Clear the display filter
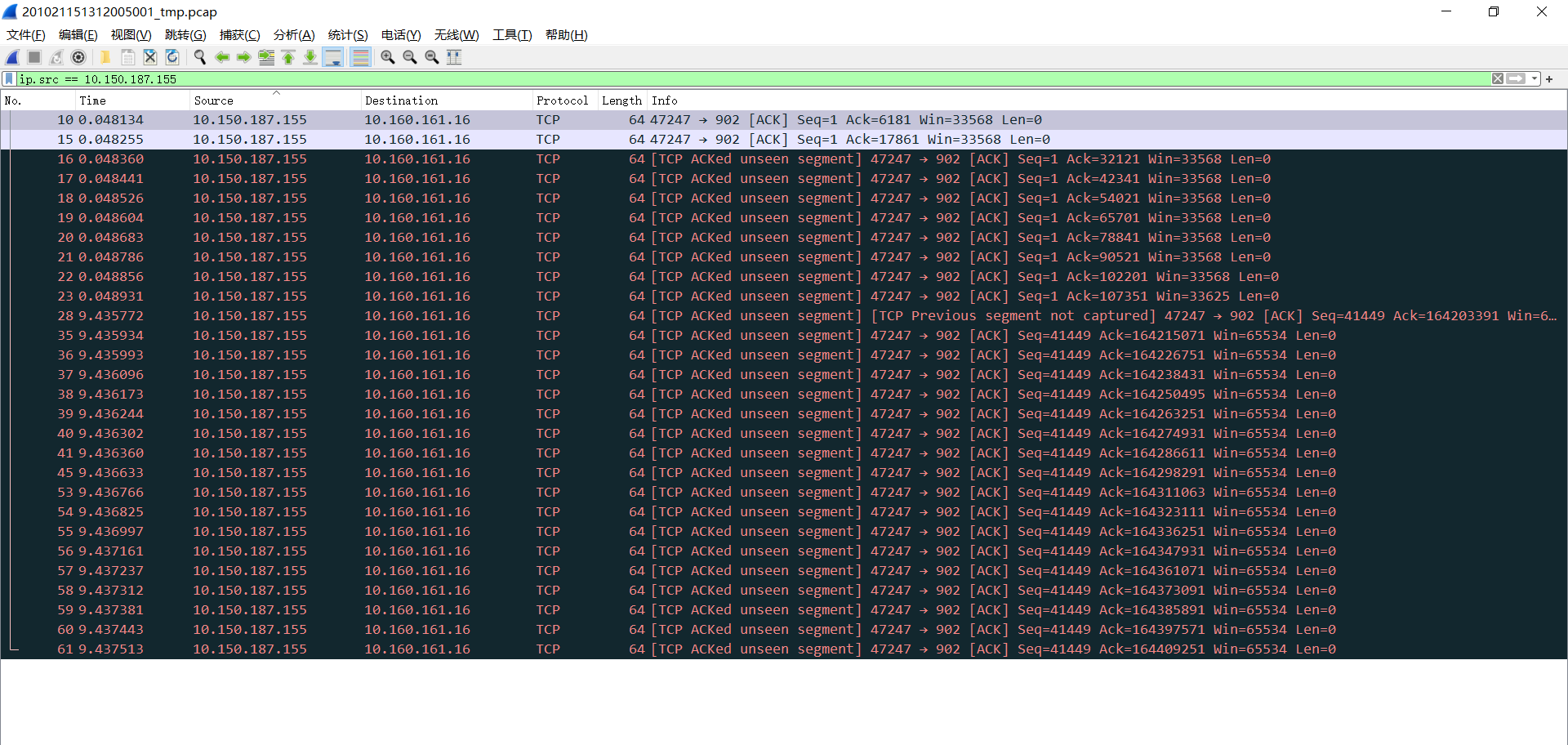The width and height of the screenshot is (1568, 745). point(1498,79)
